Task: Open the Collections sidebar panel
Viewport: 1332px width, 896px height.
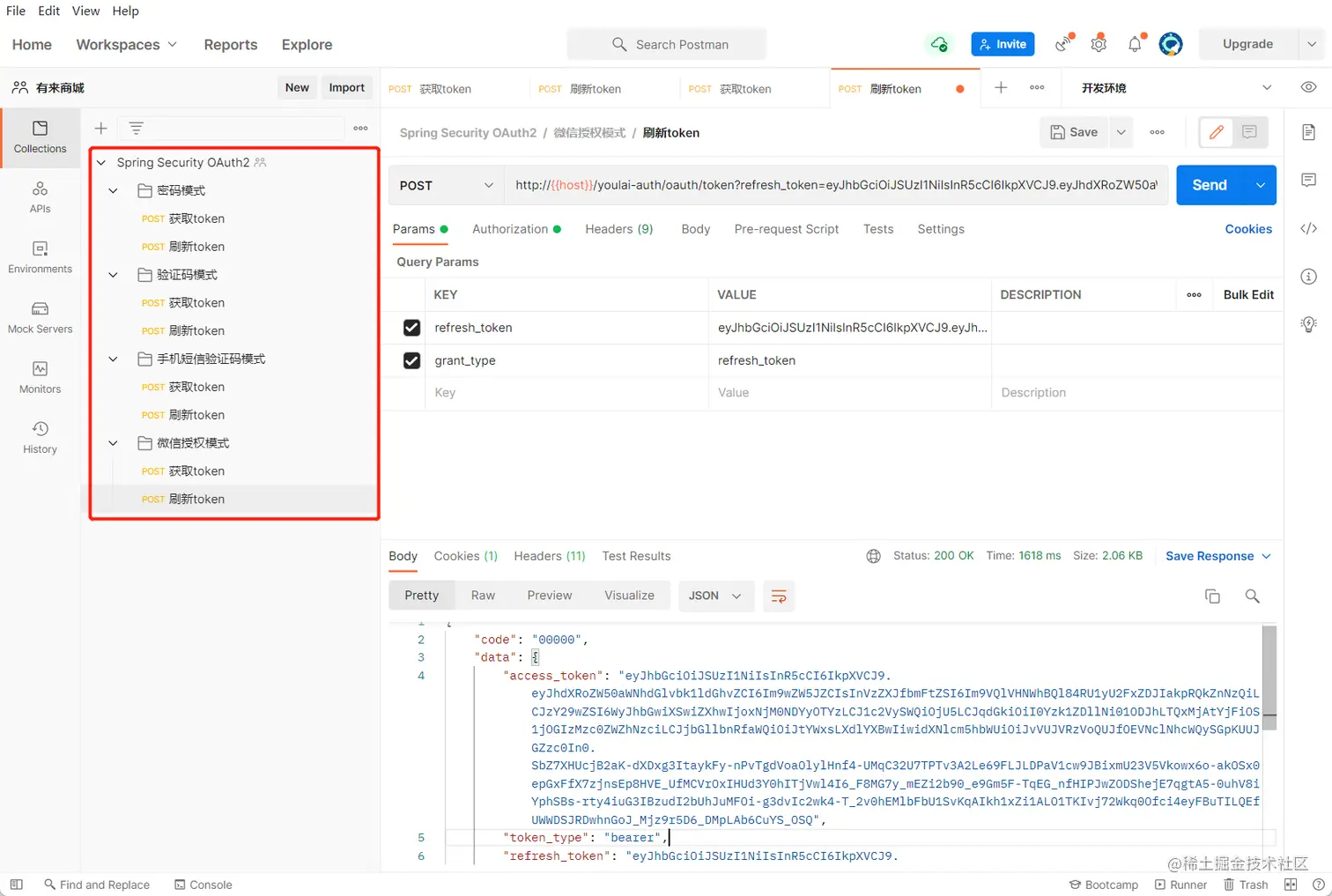Action: 40,137
